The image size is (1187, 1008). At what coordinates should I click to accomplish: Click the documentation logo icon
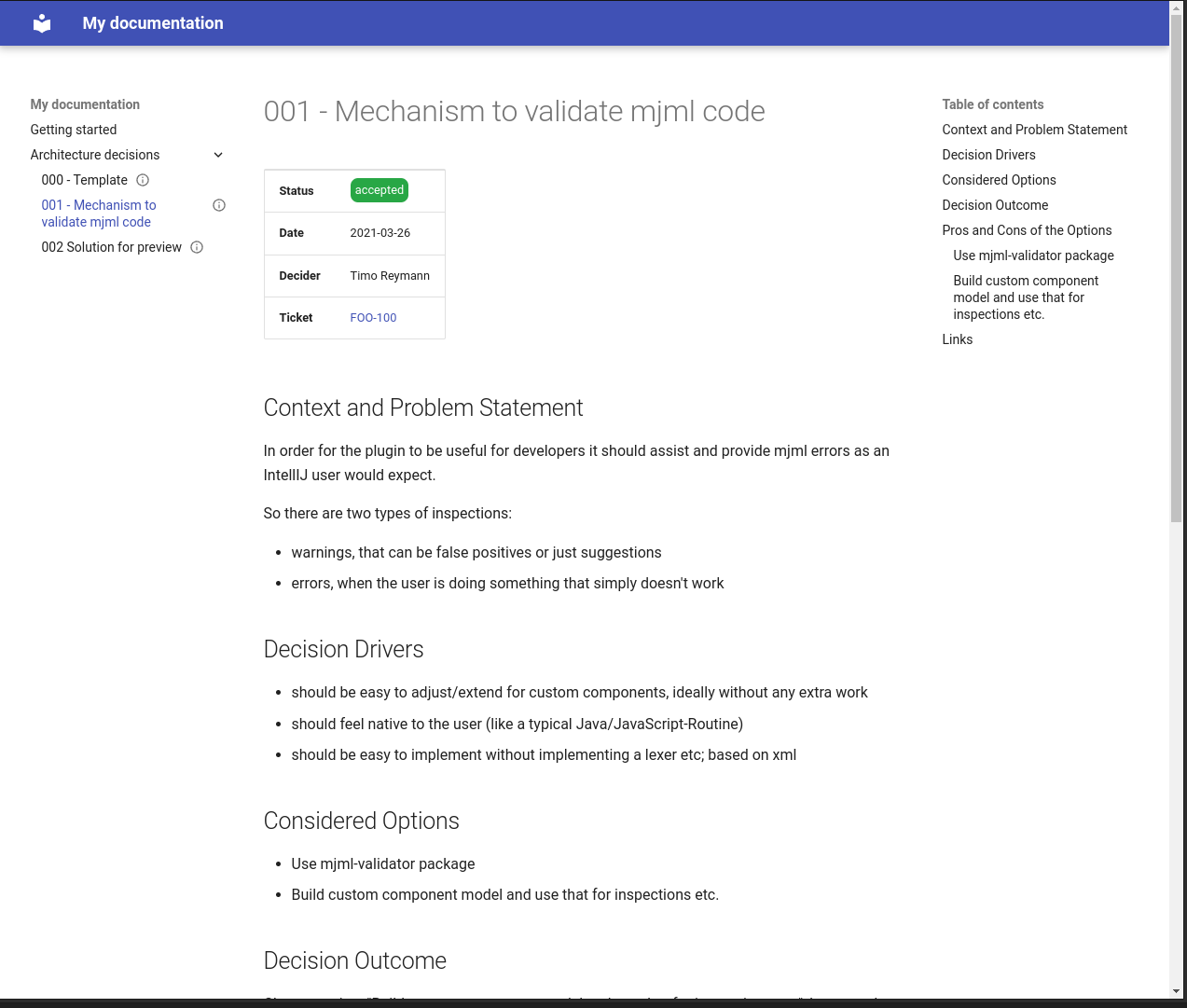tap(41, 22)
